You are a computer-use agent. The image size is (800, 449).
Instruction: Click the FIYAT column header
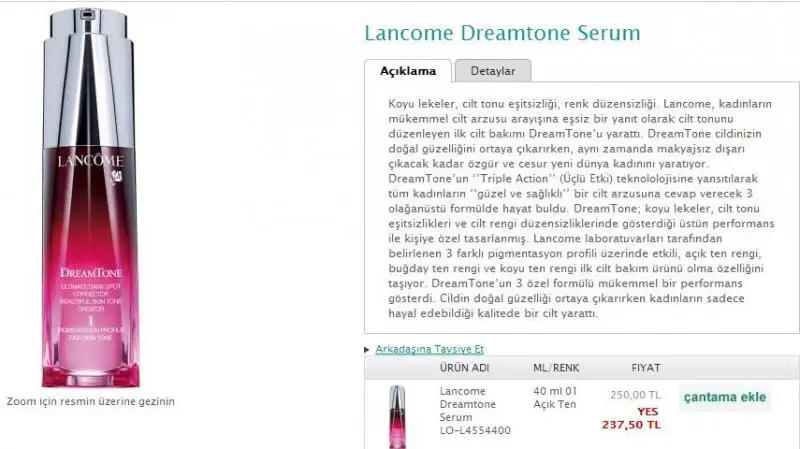tap(646, 367)
